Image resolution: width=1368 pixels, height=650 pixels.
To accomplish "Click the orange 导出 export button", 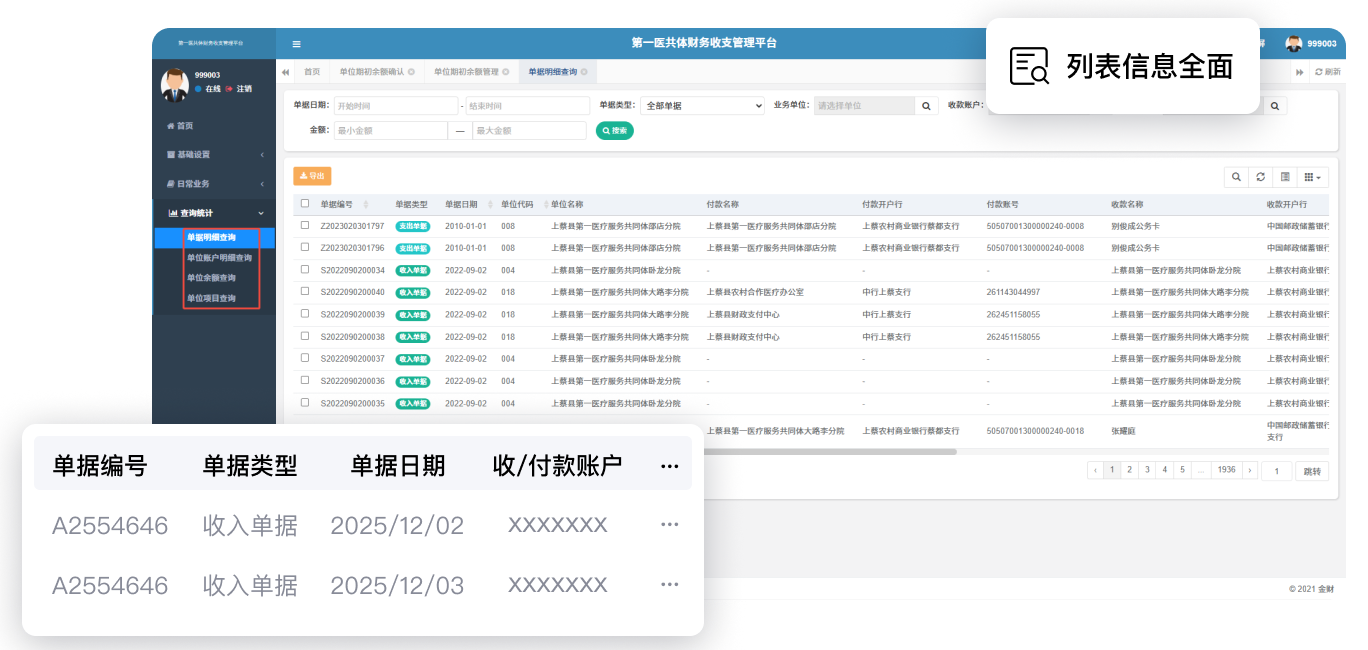I will tap(312, 176).
